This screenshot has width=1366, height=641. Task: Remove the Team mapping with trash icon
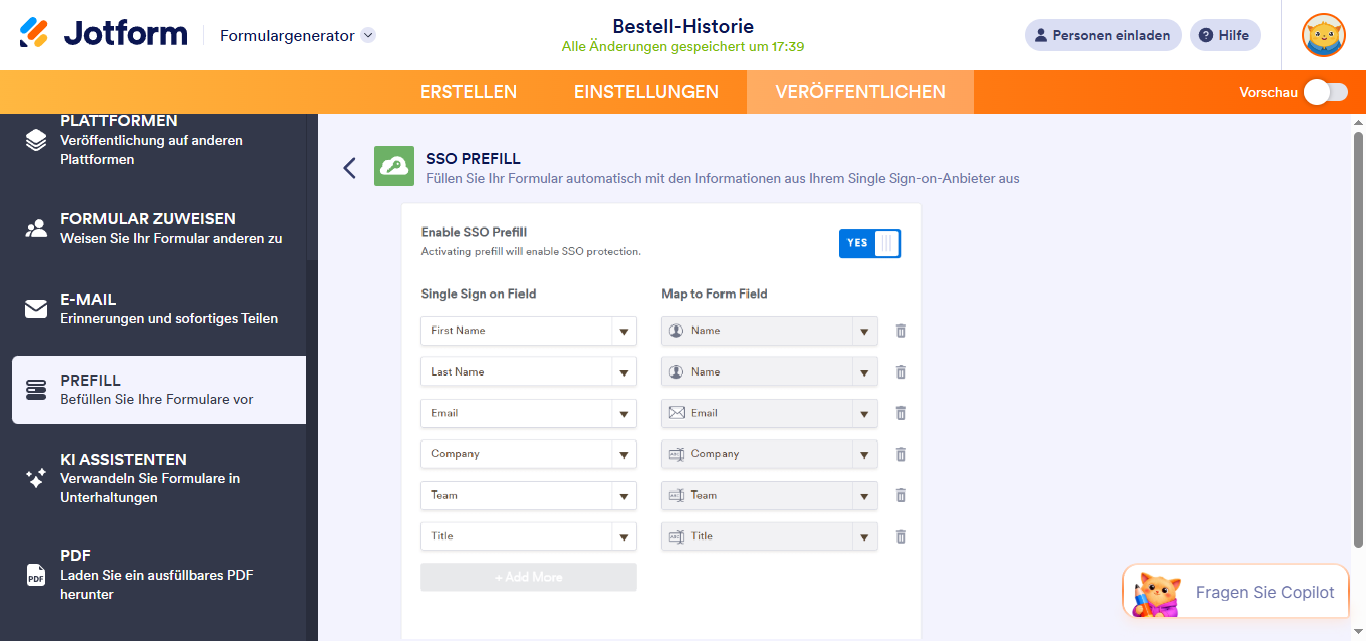900,495
